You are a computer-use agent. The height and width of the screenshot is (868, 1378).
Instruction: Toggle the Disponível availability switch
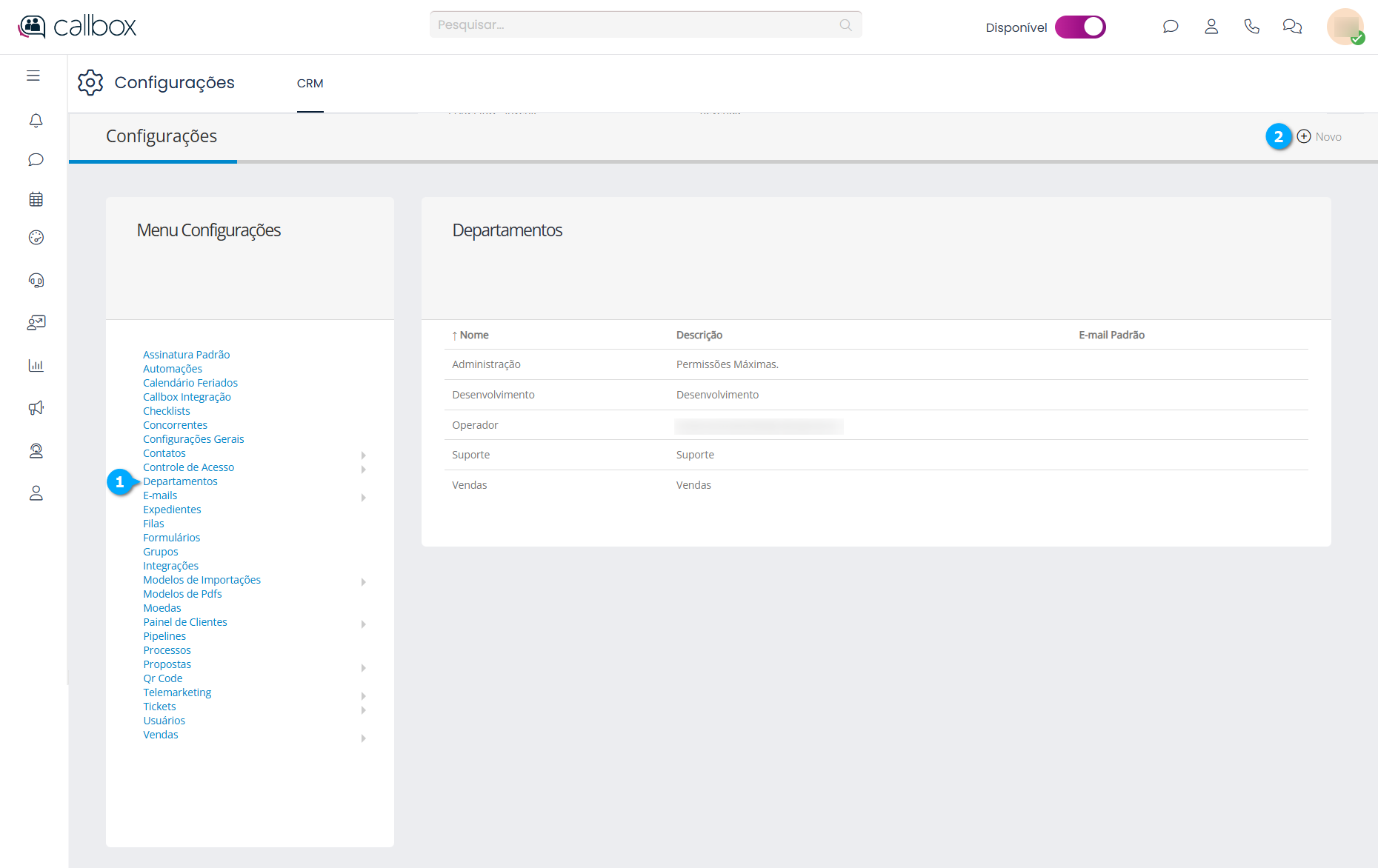click(x=1080, y=27)
